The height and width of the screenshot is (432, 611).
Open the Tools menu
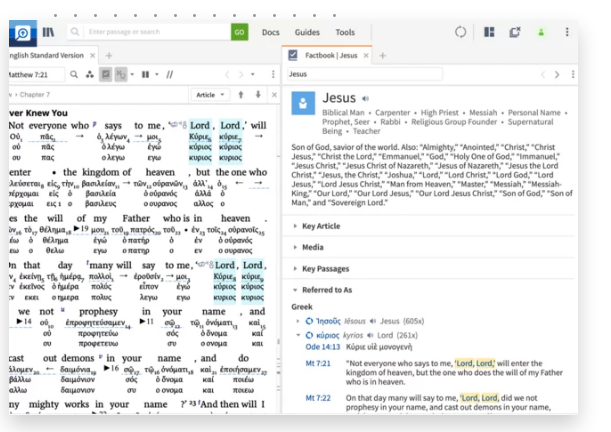pos(345,32)
